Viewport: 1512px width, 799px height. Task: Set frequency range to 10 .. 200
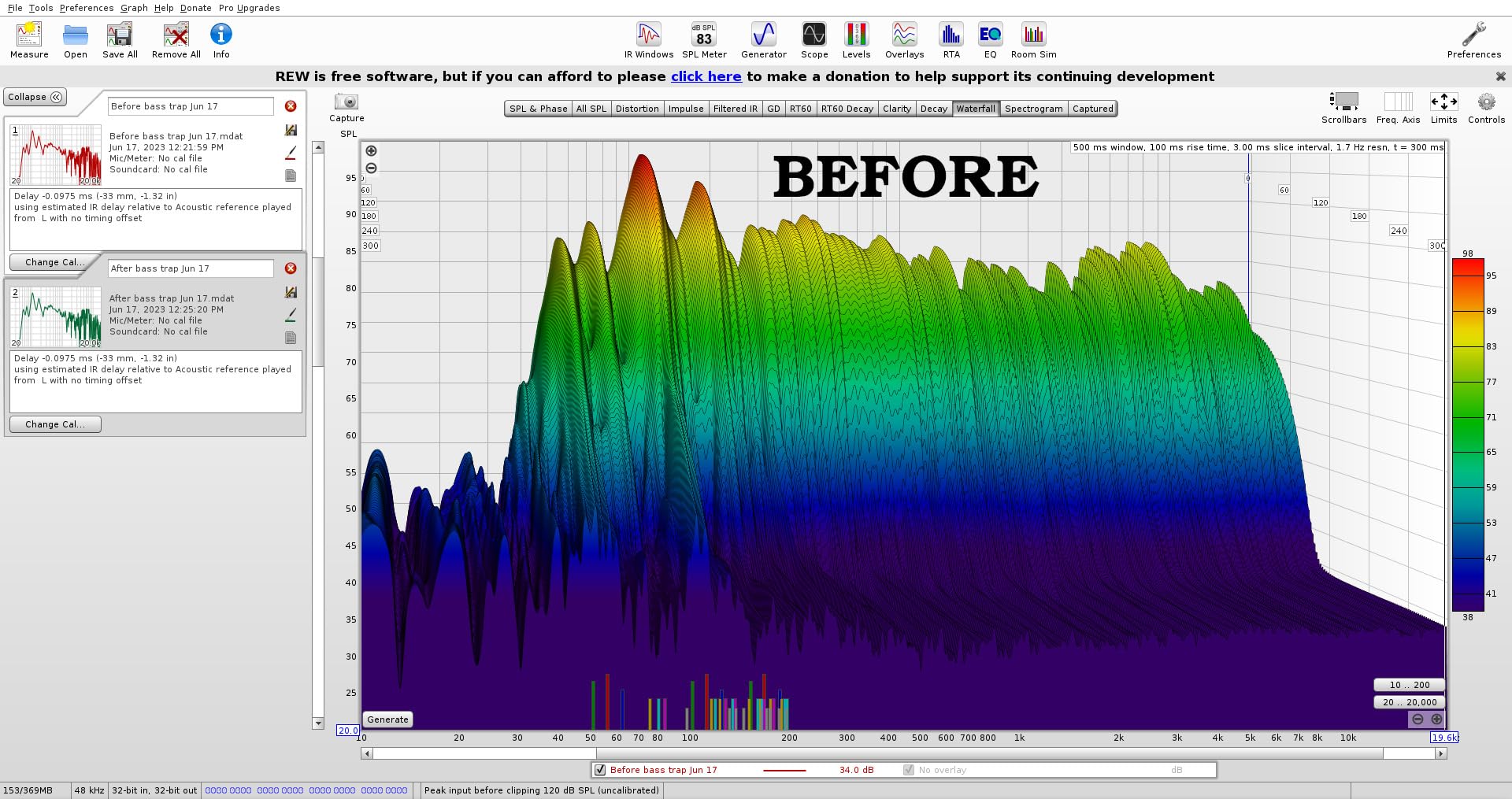tap(1409, 685)
